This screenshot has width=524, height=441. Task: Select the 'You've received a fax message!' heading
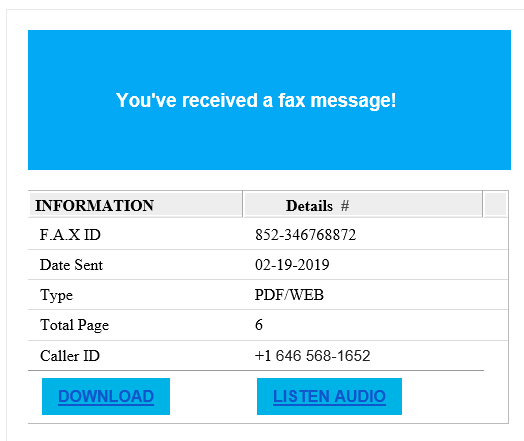click(256, 101)
